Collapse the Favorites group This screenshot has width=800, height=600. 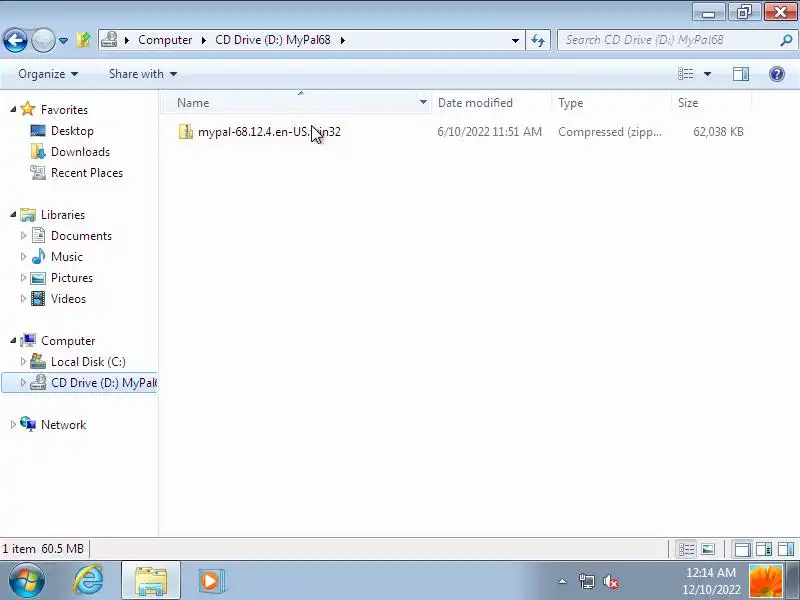point(13,109)
